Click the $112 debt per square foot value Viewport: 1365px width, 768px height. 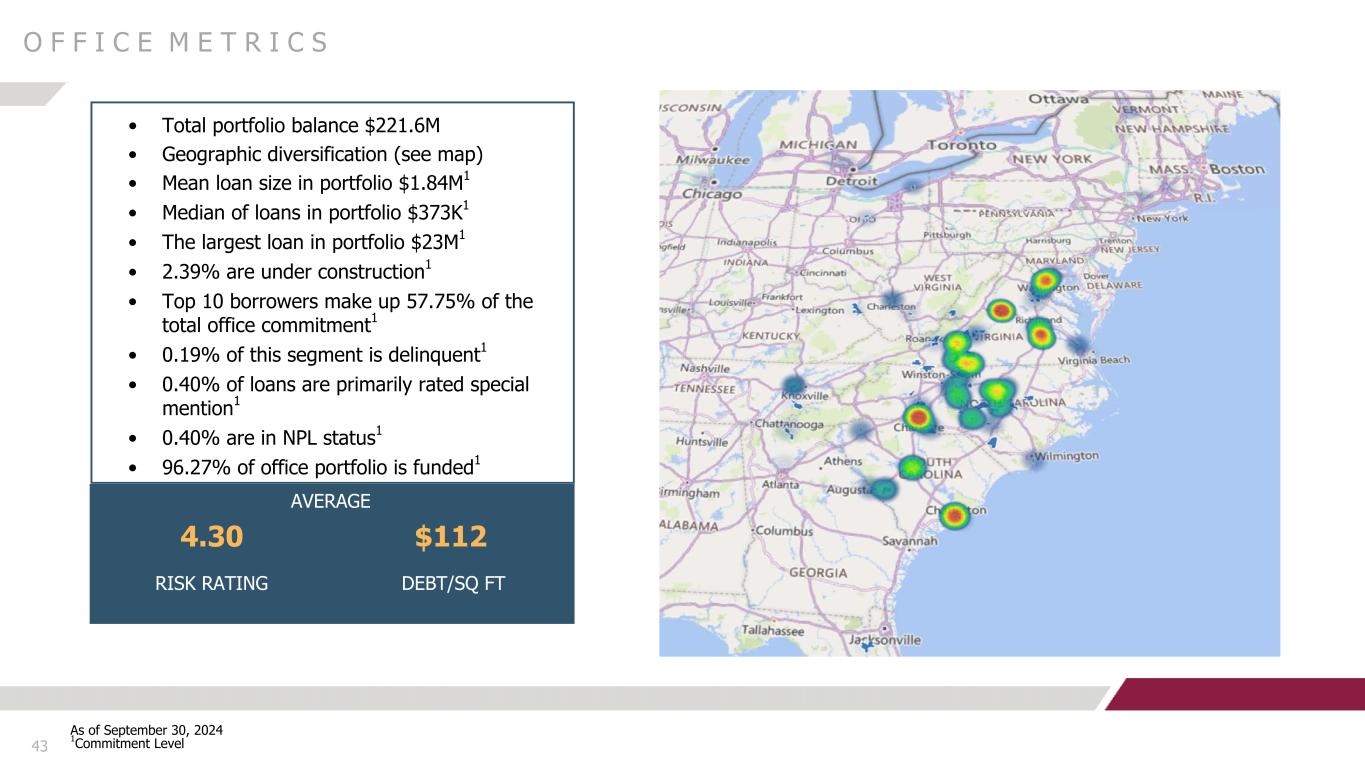click(x=450, y=538)
